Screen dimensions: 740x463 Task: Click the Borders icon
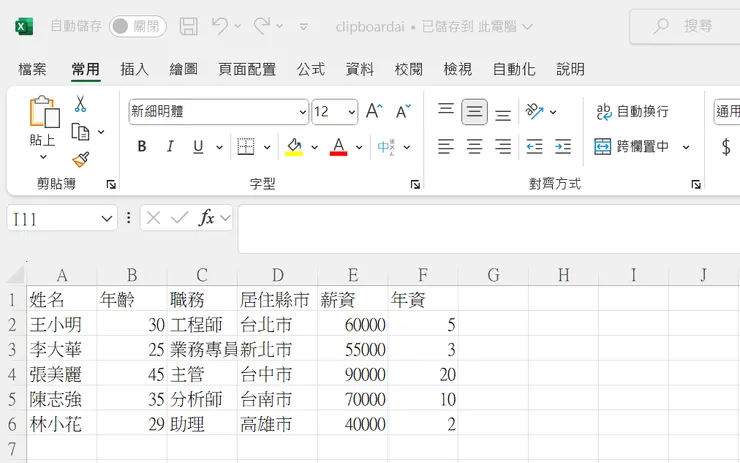pyautogui.click(x=246, y=147)
